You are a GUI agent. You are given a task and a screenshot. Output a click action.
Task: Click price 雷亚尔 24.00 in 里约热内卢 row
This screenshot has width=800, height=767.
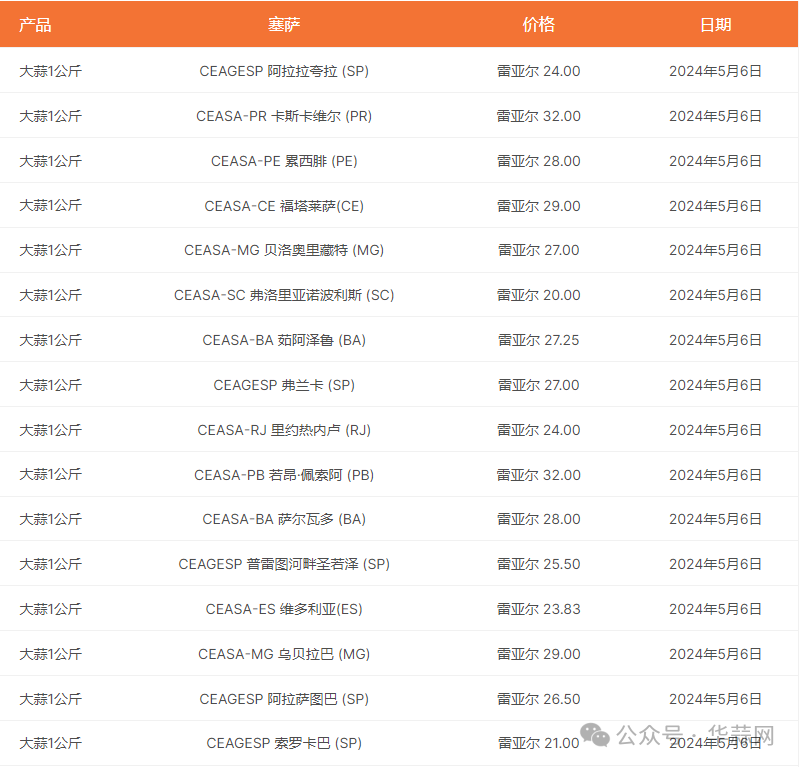tap(539, 430)
